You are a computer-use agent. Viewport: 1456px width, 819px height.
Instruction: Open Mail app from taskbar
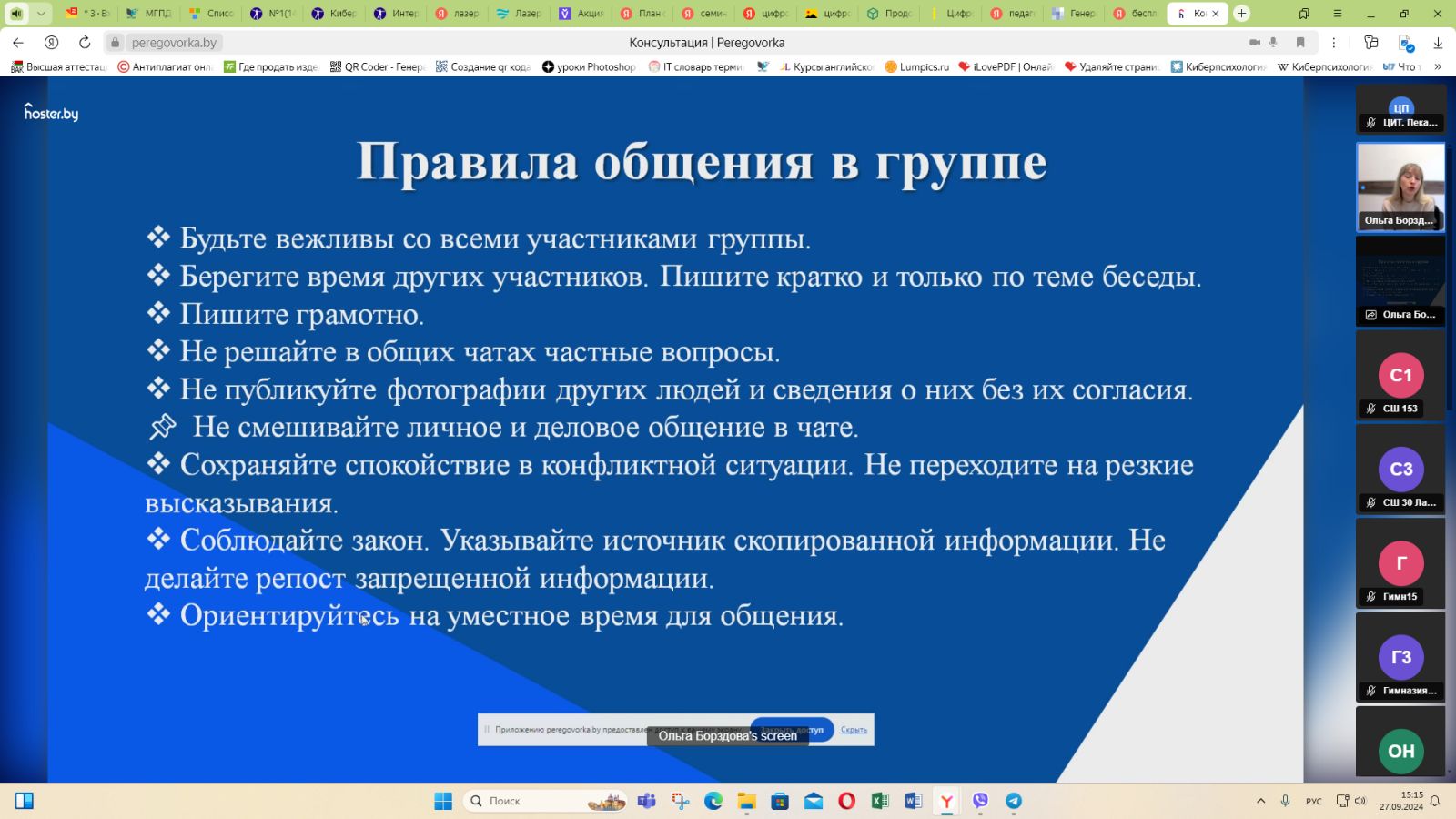pyautogui.click(x=814, y=801)
